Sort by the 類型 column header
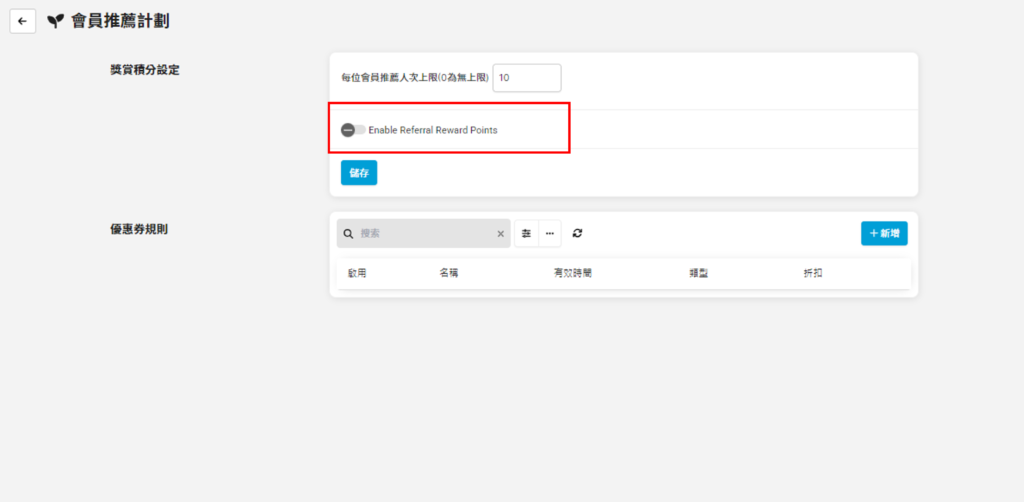 (x=698, y=273)
